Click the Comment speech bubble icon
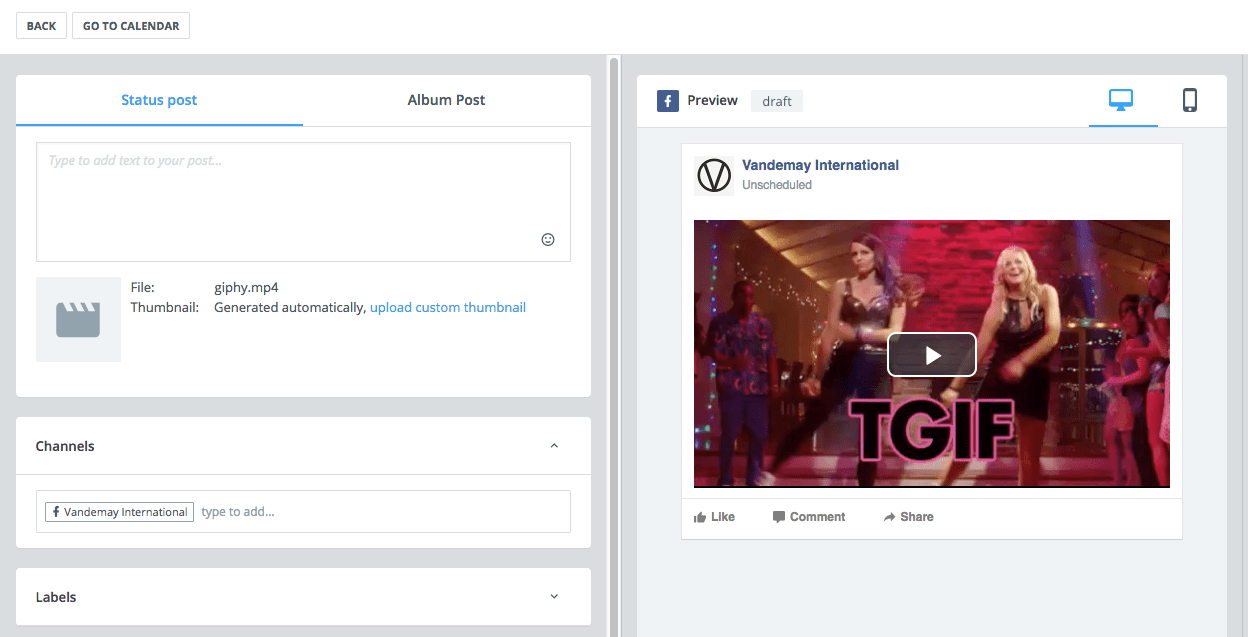 (779, 517)
